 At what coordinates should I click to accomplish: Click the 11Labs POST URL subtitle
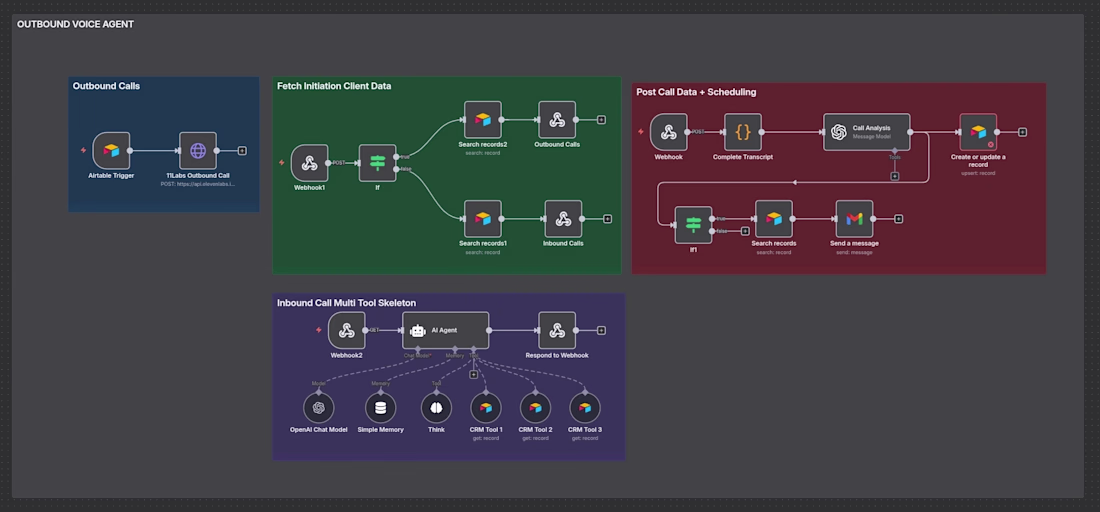[x=198, y=184]
